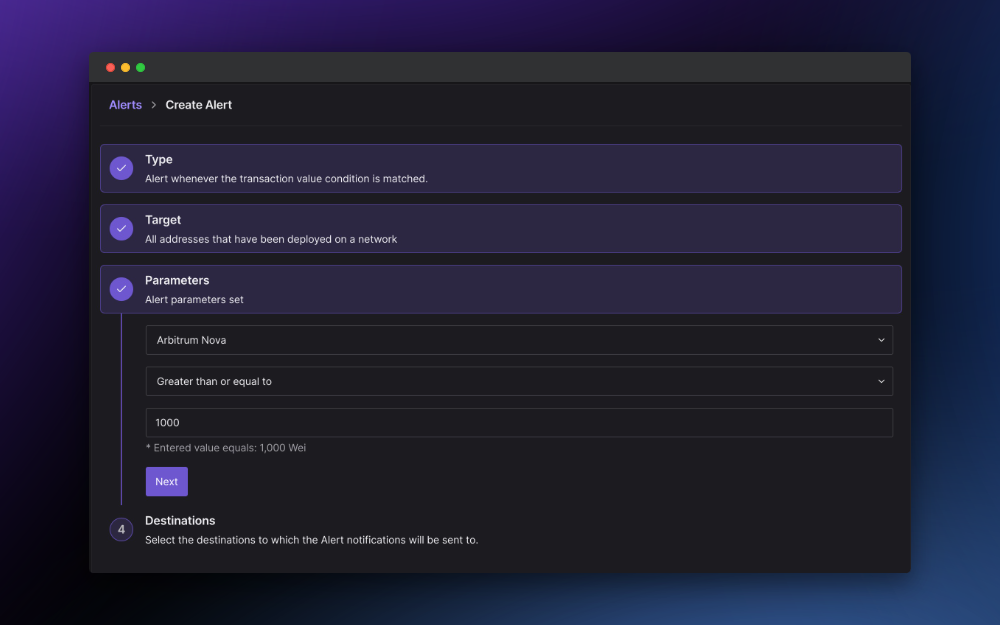Click the Parameters step header row
This screenshot has width=1000, height=625.
500,289
